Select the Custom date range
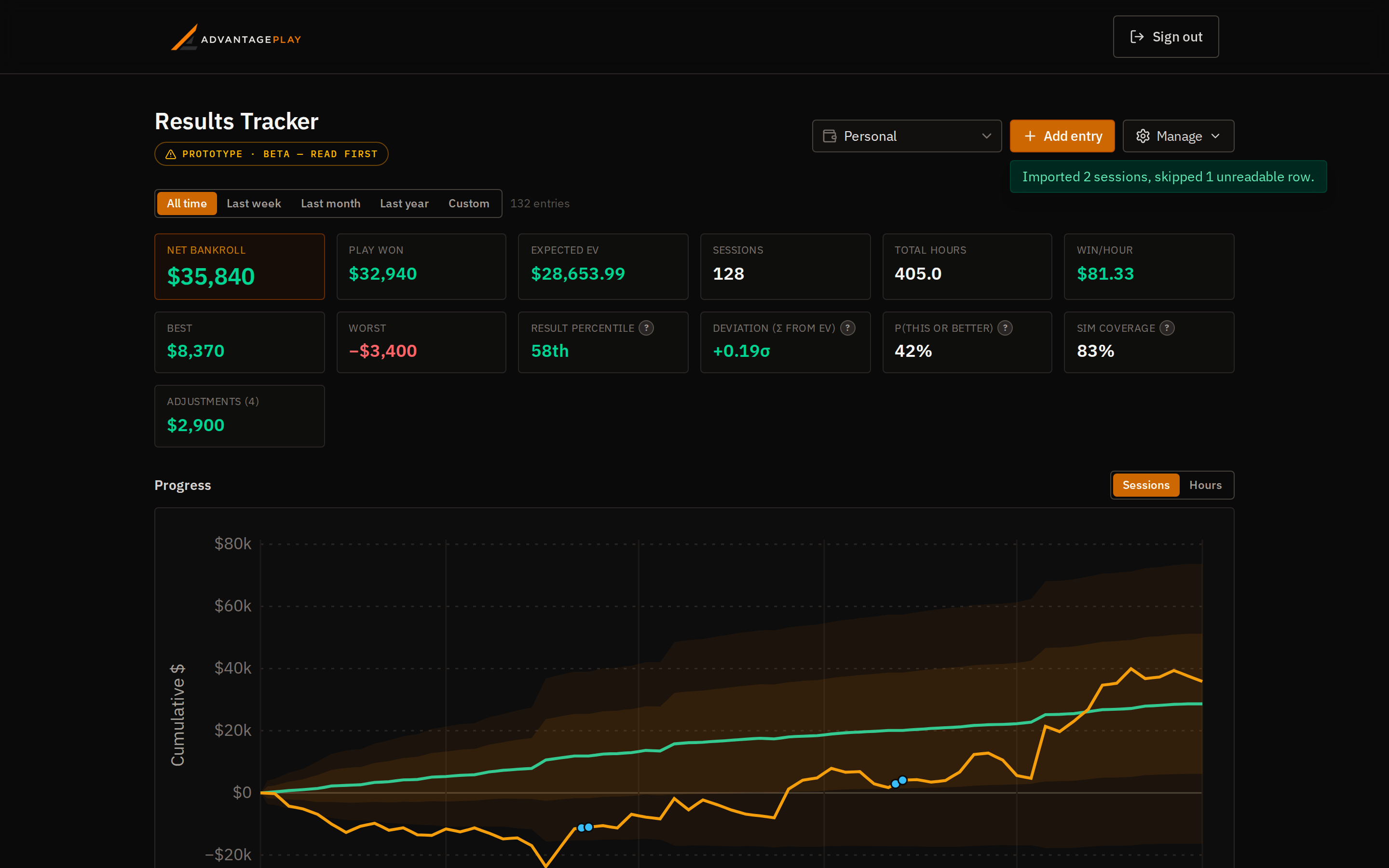 point(468,203)
